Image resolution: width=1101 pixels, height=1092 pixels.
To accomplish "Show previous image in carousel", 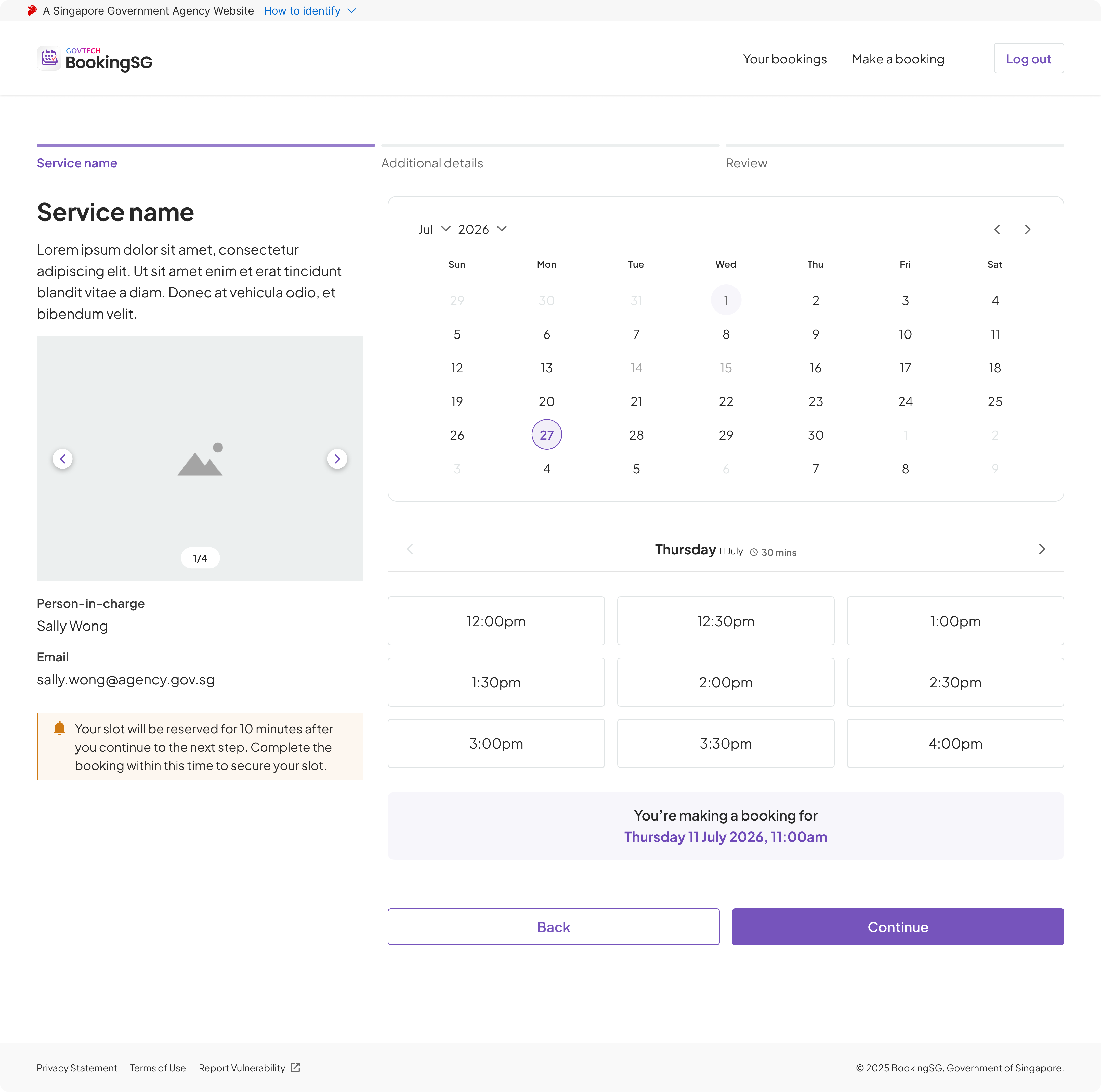I will pyautogui.click(x=63, y=459).
